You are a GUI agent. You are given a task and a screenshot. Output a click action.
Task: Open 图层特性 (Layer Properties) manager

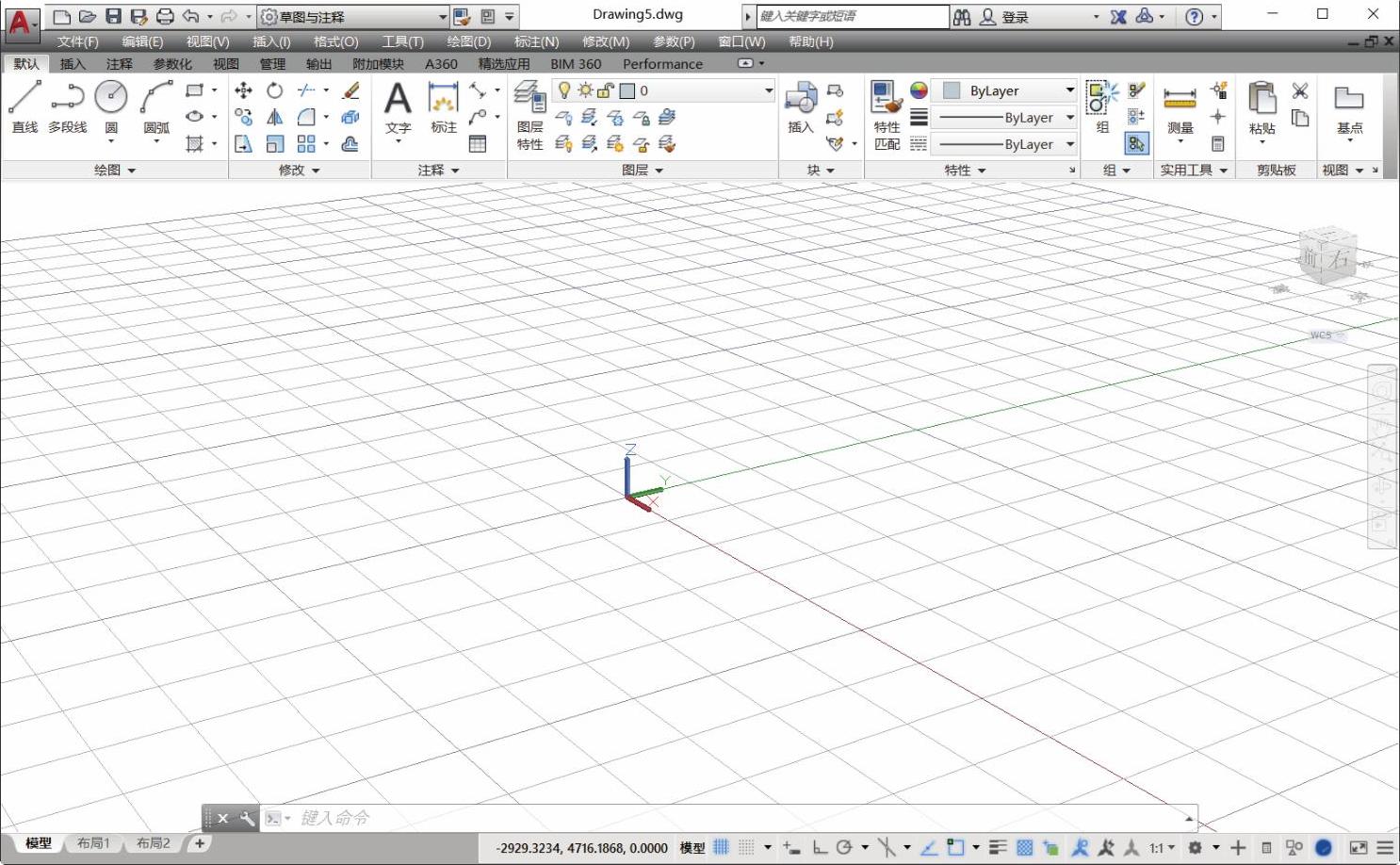529,115
